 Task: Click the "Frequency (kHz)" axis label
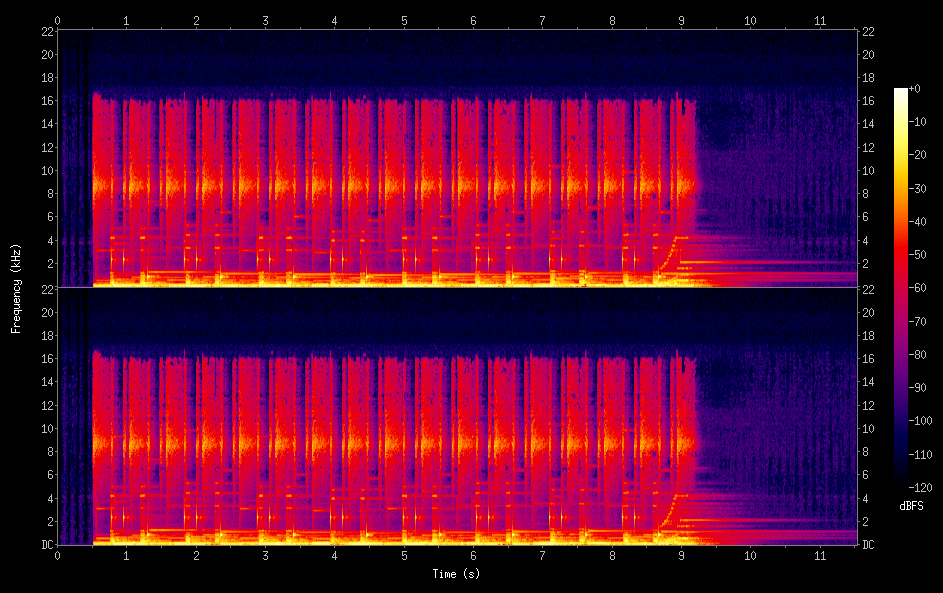(x=16, y=288)
